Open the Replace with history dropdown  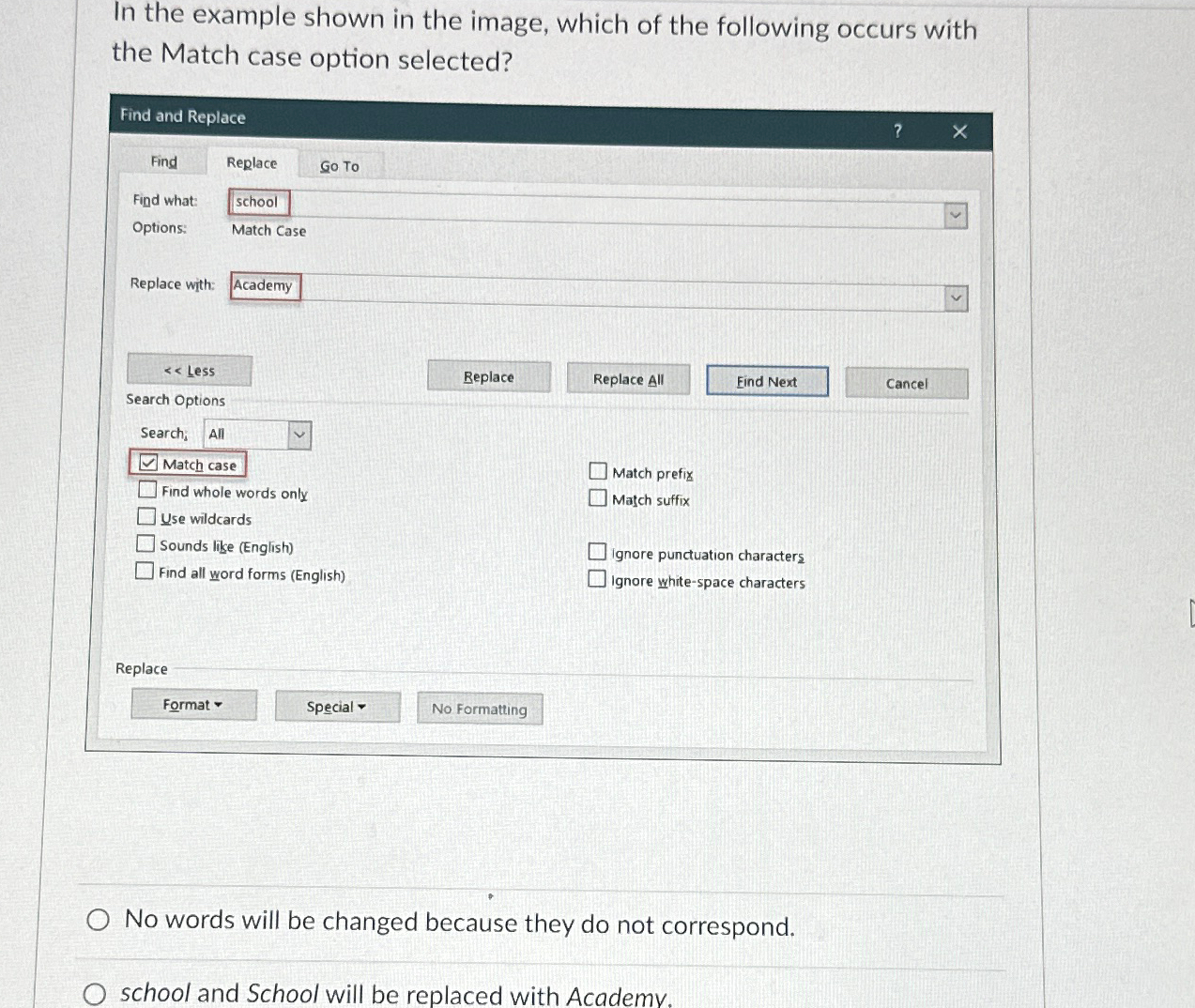[955, 298]
